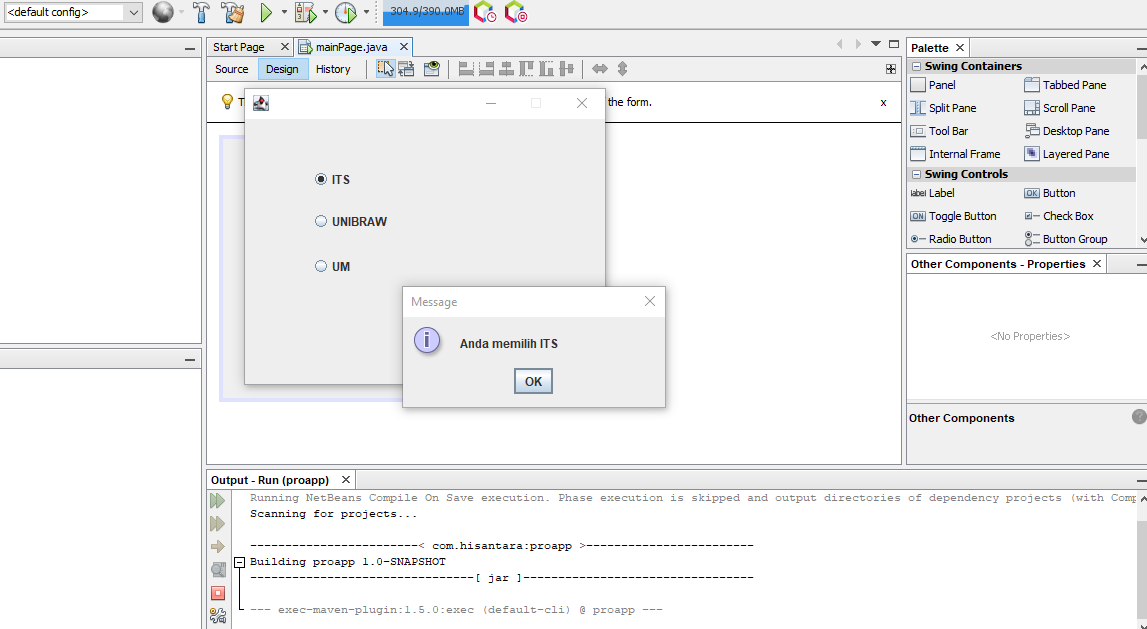The image size is (1147, 629).
Task: Run the project with the green play icon
Action: click(266, 13)
